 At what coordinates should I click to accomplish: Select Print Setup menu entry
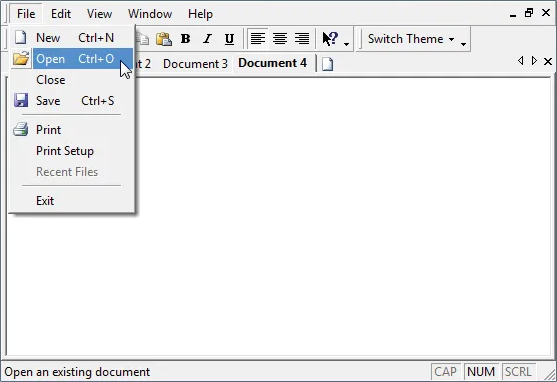pyautogui.click(x=72, y=151)
